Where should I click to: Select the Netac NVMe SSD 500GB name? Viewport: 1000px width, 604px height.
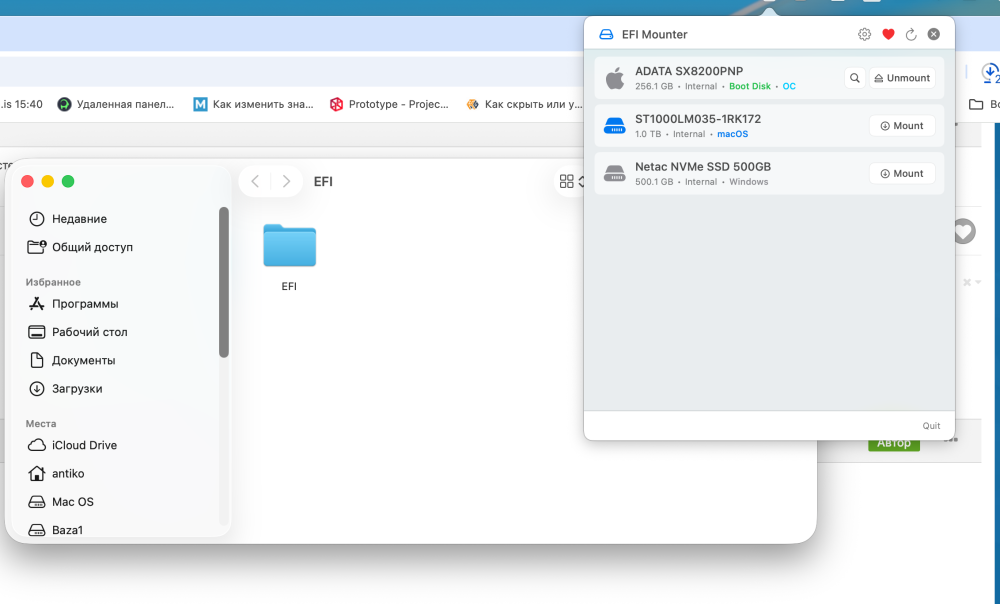coord(703,167)
